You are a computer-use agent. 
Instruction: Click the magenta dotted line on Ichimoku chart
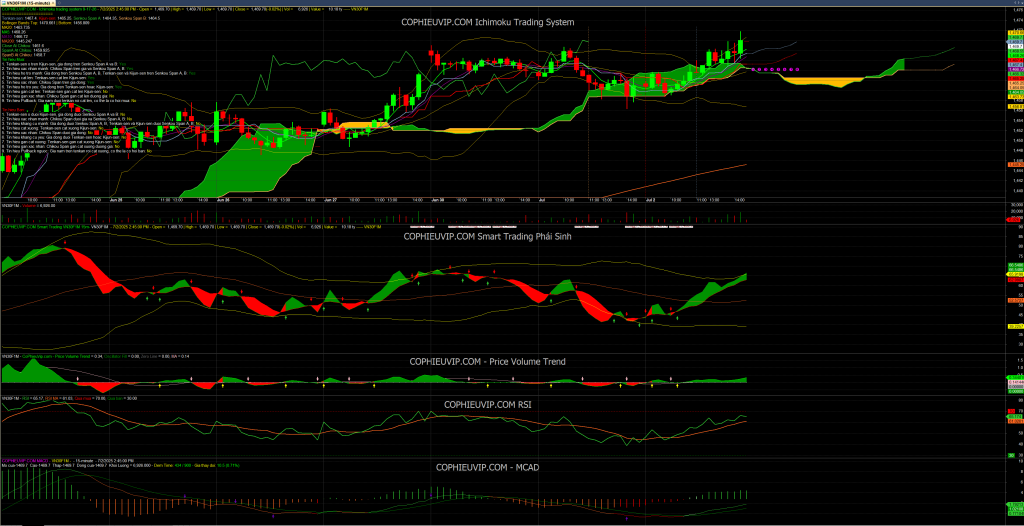point(775,69)
